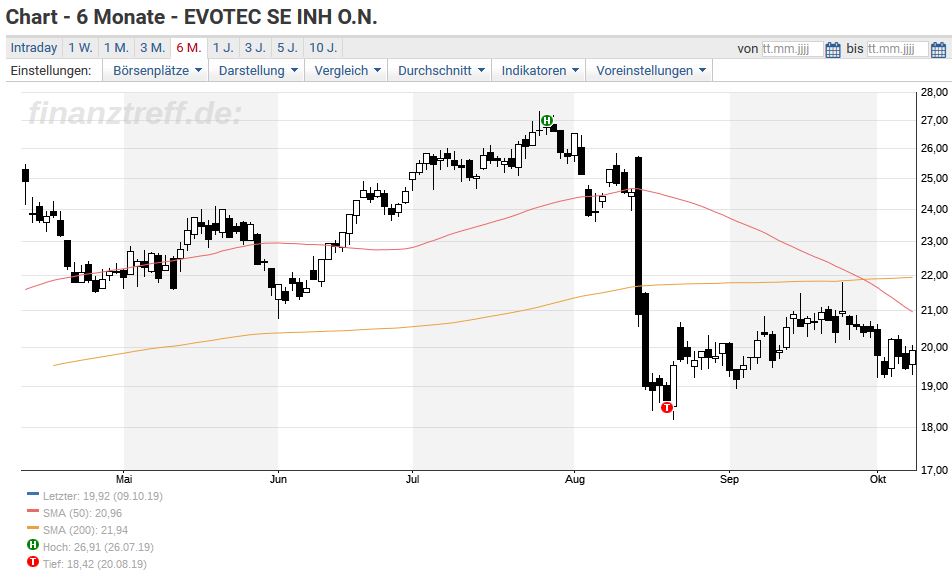This screenshot has height=580, width=952.
Task: Switch to Intraday time range tab
Action: click(x=34, y=48)
